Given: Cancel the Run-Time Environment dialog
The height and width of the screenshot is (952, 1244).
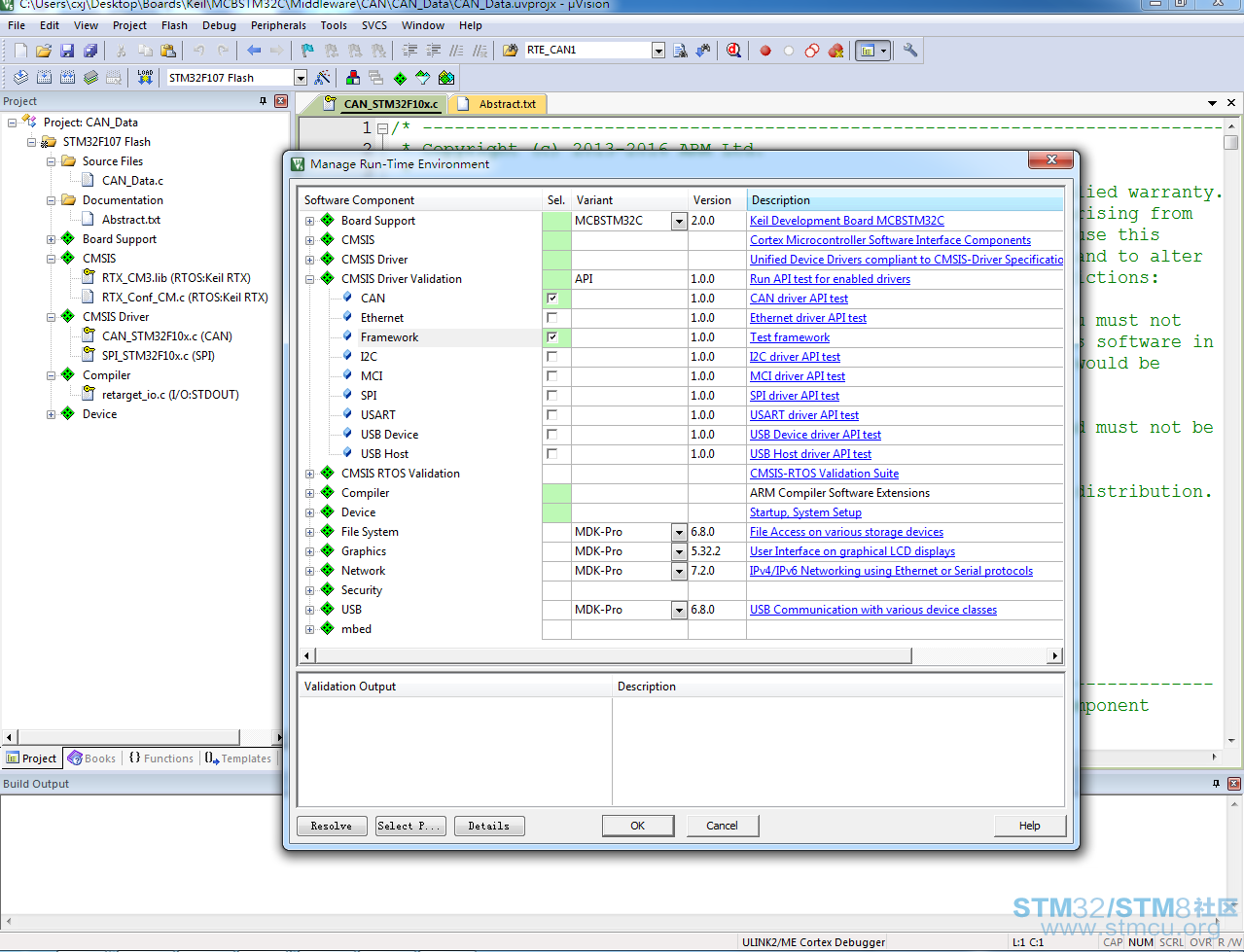Looking at the screenshot, I should 722,826.
